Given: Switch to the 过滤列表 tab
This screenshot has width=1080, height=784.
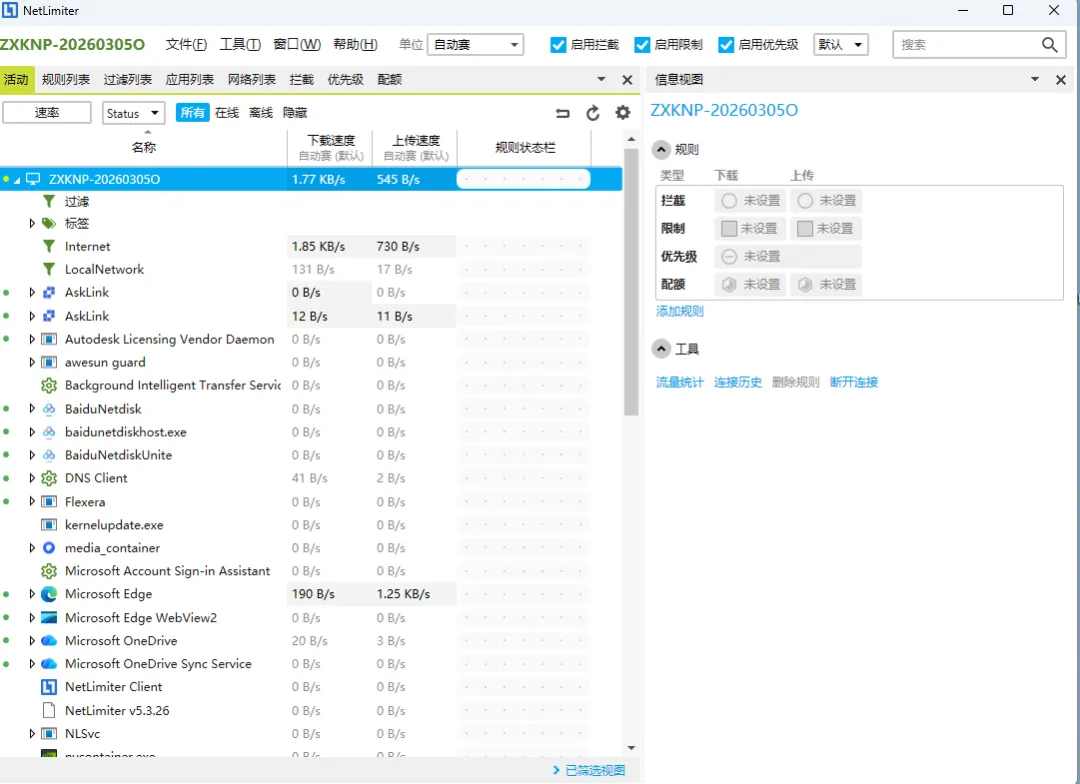Looking at the screenshot, I should coord(128,80).
